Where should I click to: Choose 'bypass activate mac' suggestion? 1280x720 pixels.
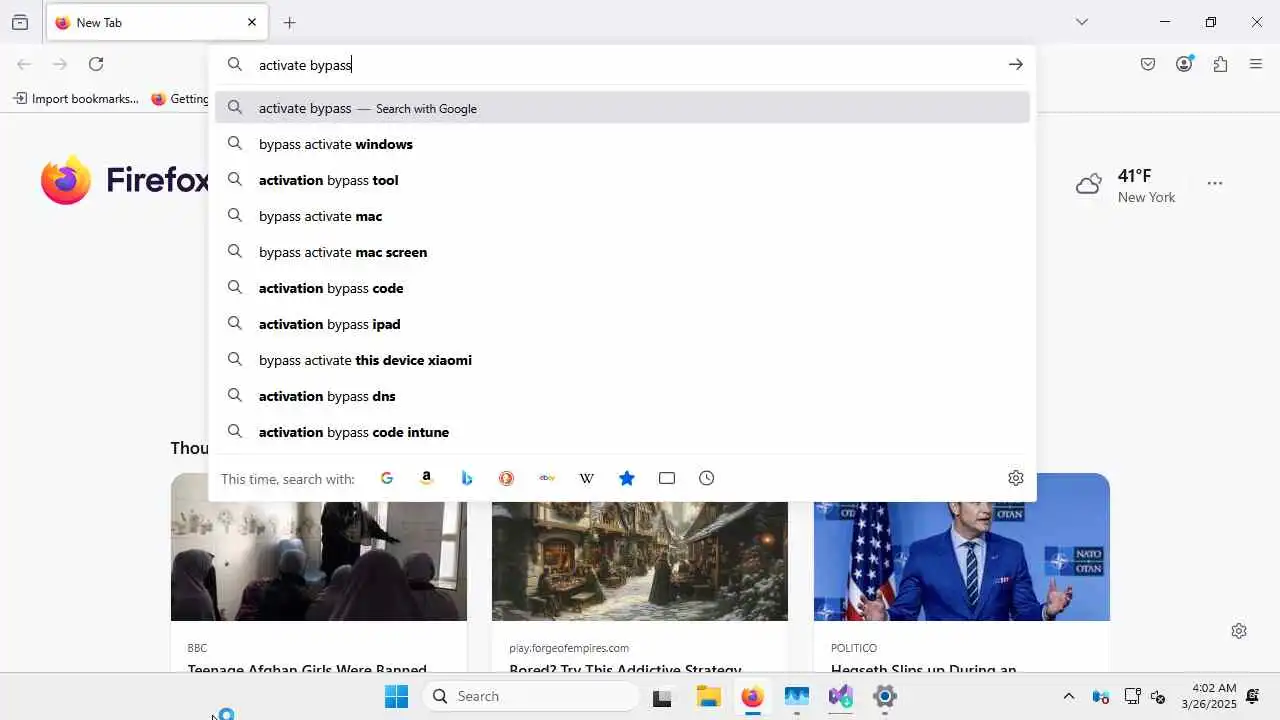pos(622,216)
